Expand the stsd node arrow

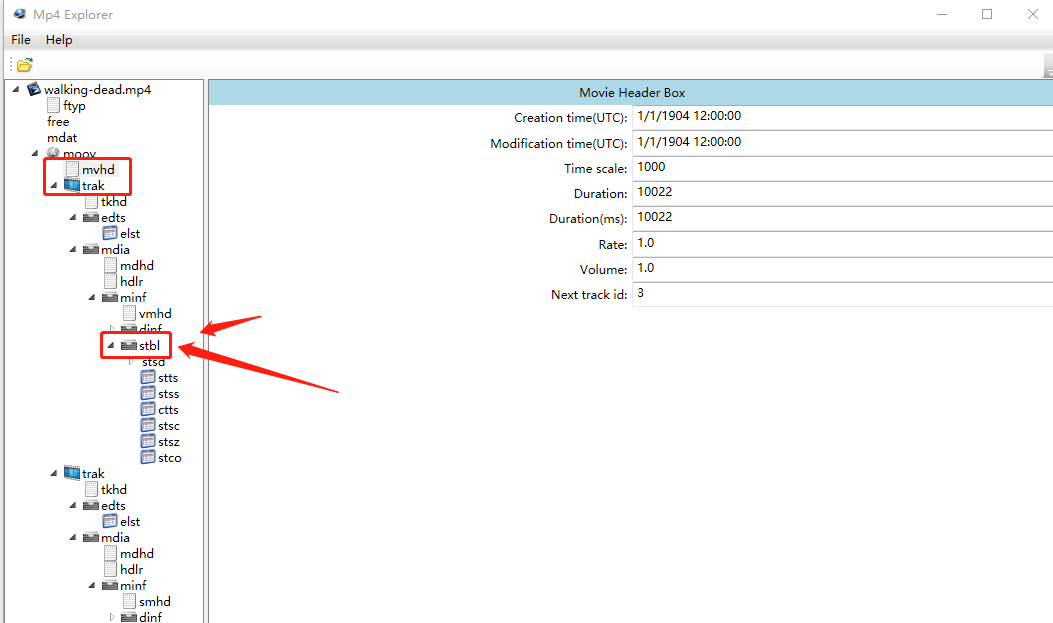click(x=131, y=362)
